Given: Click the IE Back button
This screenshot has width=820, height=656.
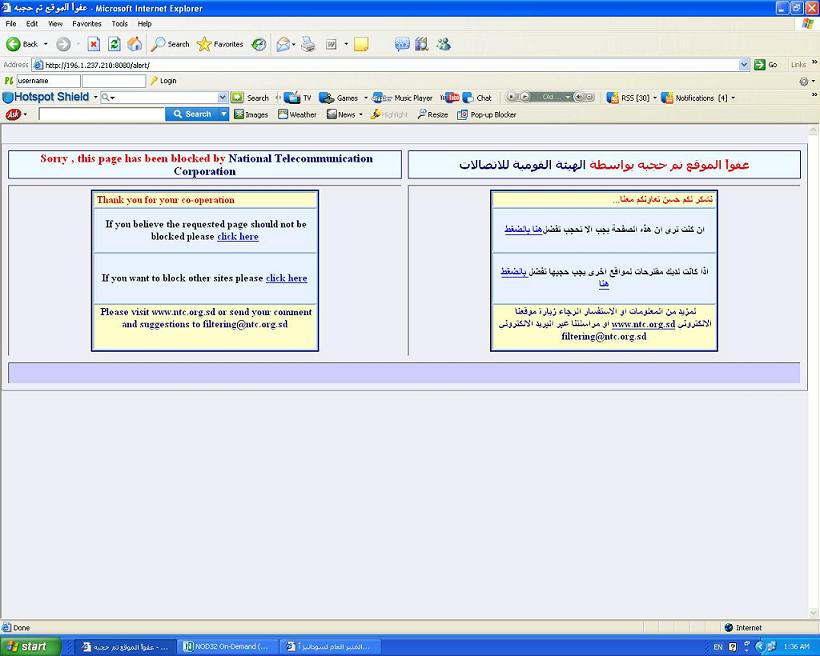Looking at the screenshot, I should (x=21, y=44).
